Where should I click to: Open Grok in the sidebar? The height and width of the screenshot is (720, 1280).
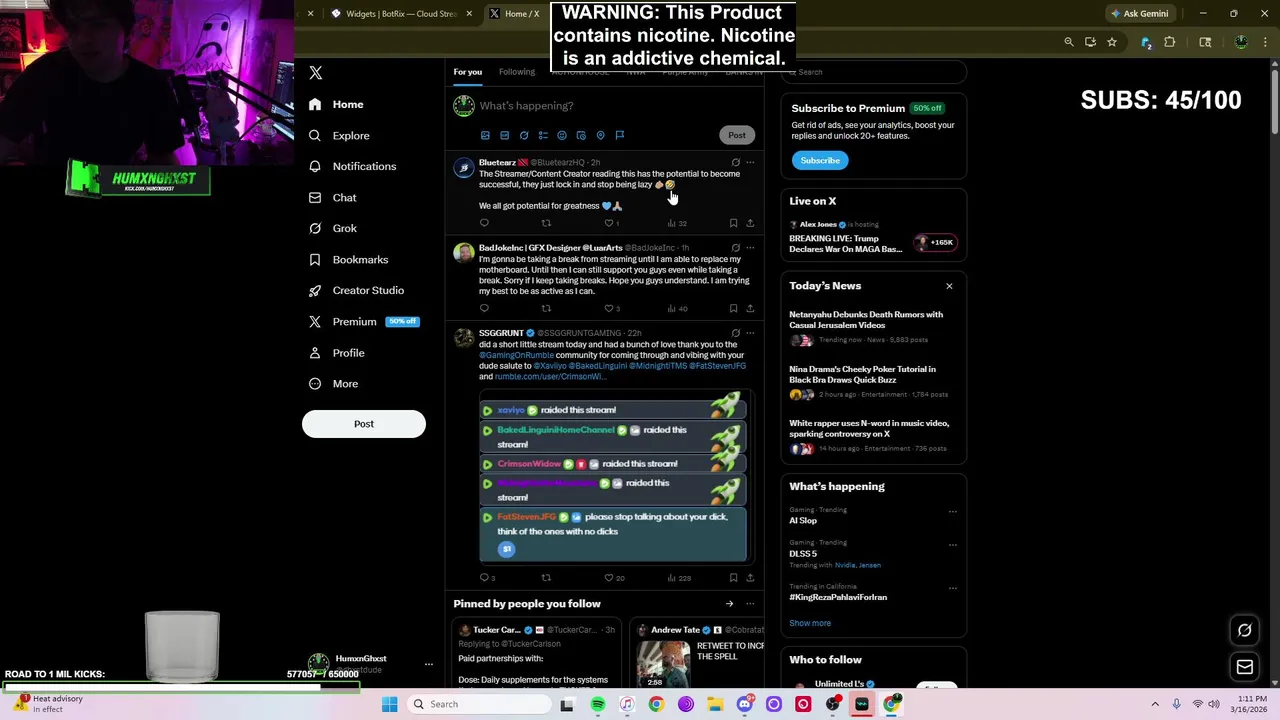[x=332, y=228]
